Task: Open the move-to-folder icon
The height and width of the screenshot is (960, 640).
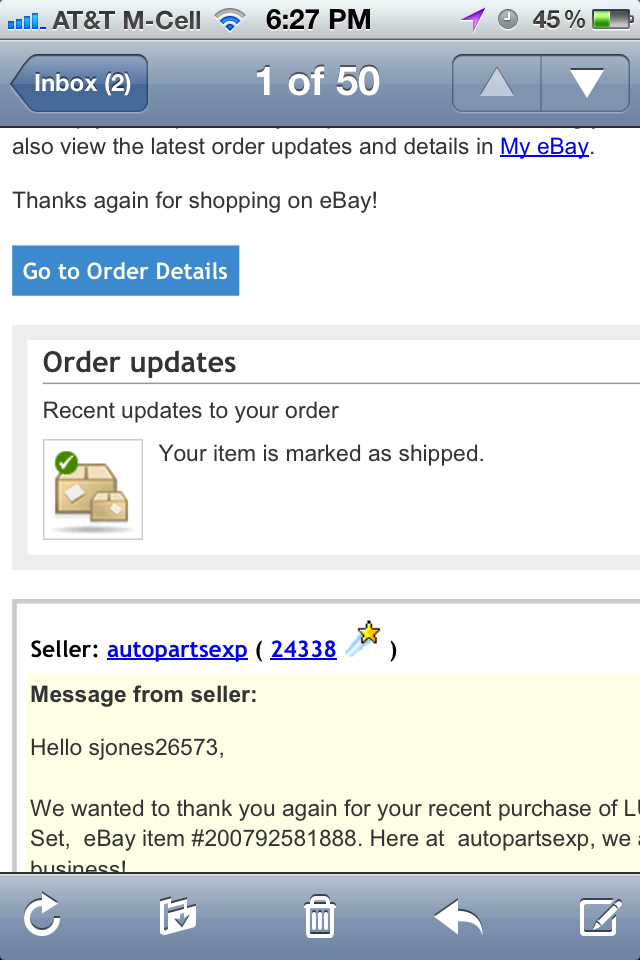Action: coord(178,915)
